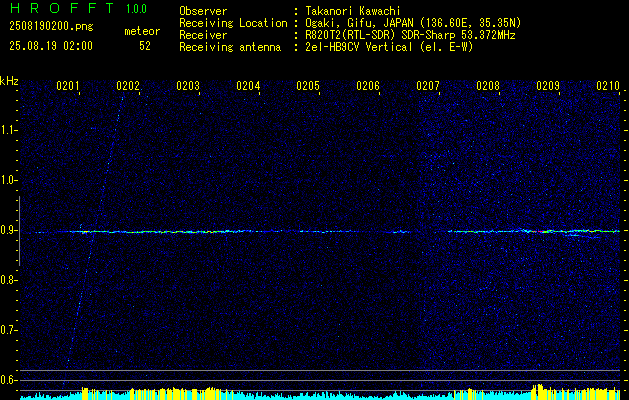
Task: Click the meteor count 52
Action: (145, 46)
